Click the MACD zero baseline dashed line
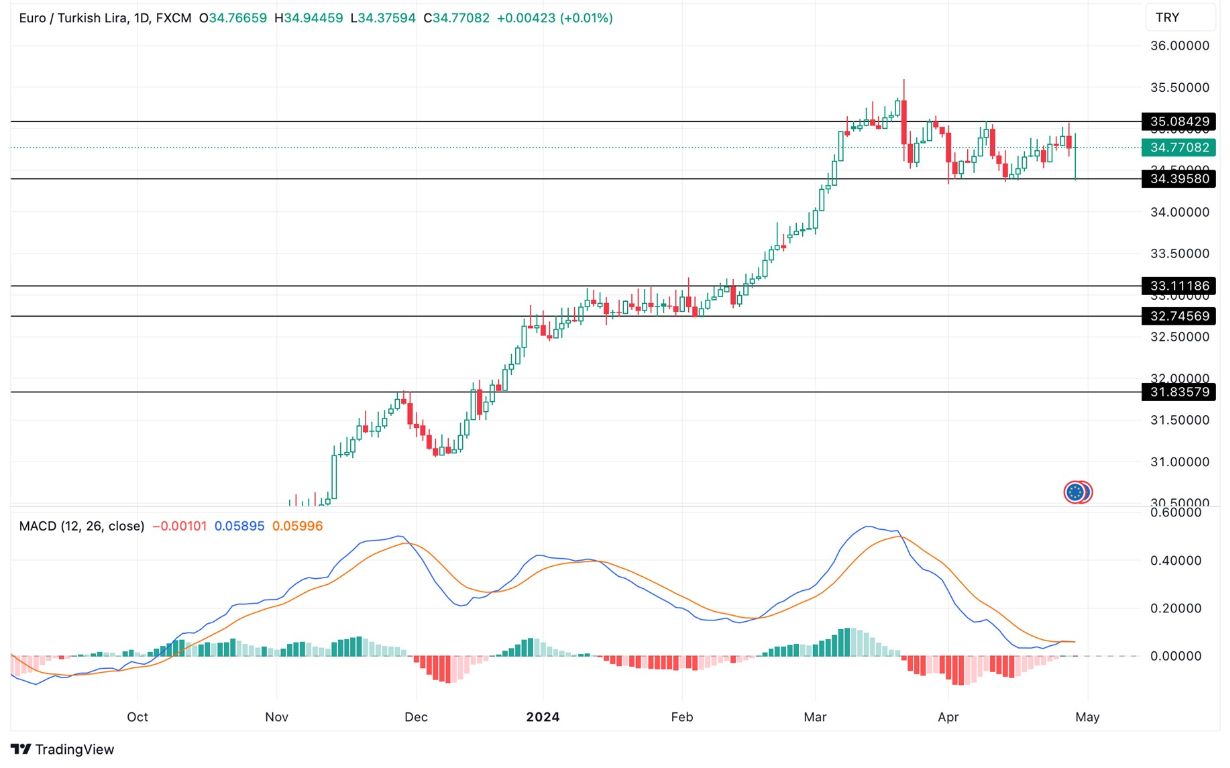Viewport: 1230px width, 768px height. click(600, 655)
